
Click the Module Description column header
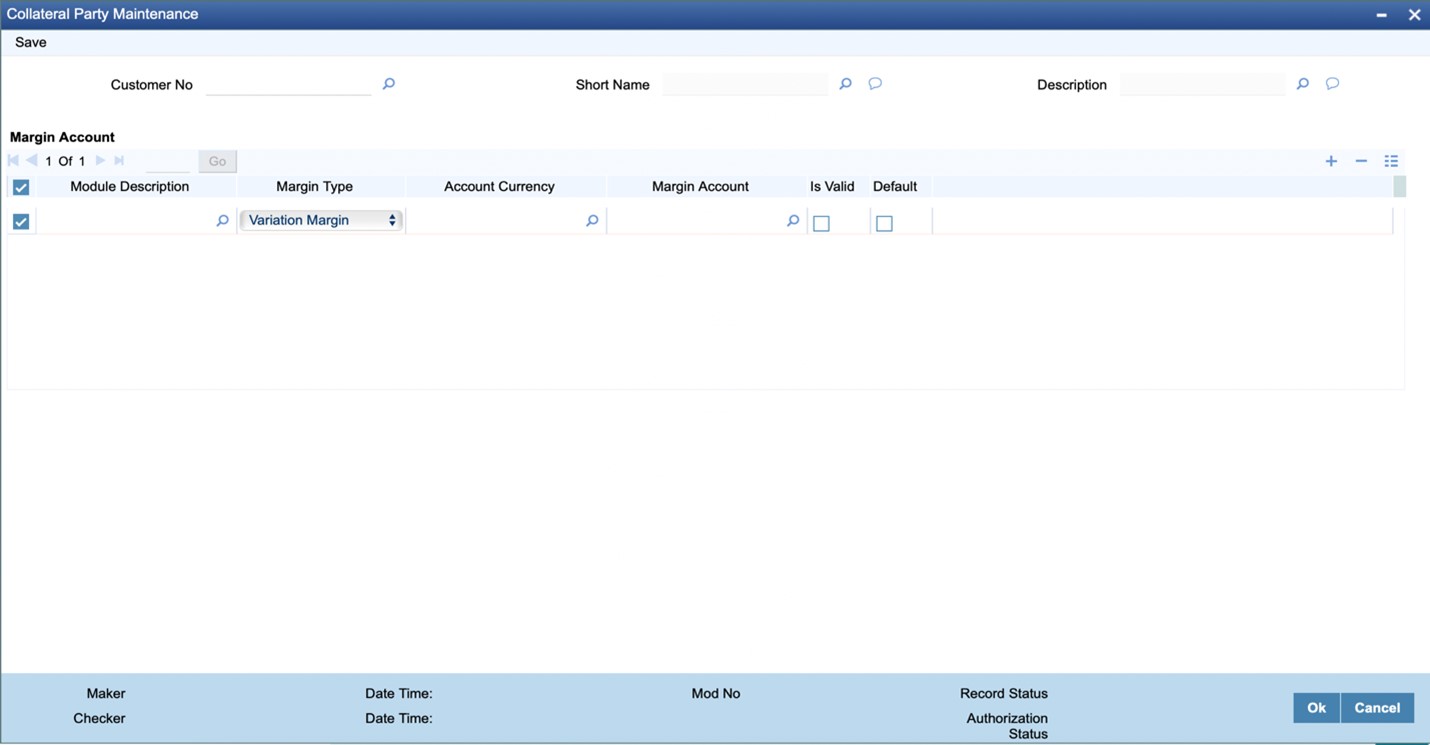pos(130,187)
